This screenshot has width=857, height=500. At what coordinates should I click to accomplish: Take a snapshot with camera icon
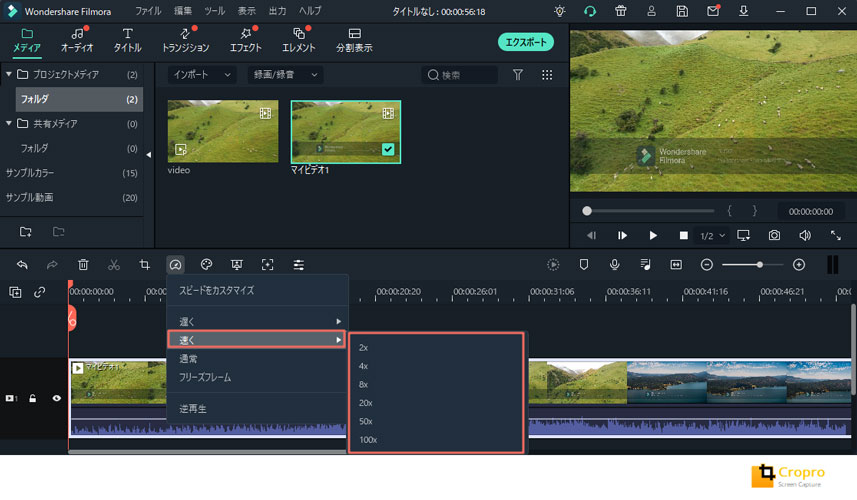(774, 236)
